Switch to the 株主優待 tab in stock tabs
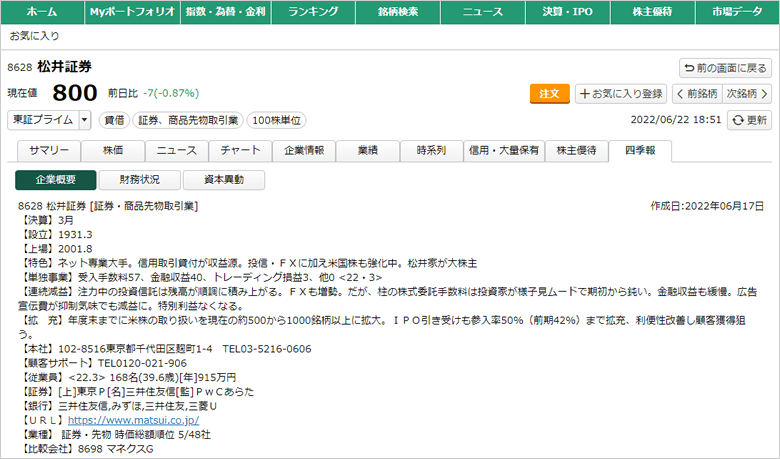The width and height of the screenshot is (780, 459). (x=577, y=151)
